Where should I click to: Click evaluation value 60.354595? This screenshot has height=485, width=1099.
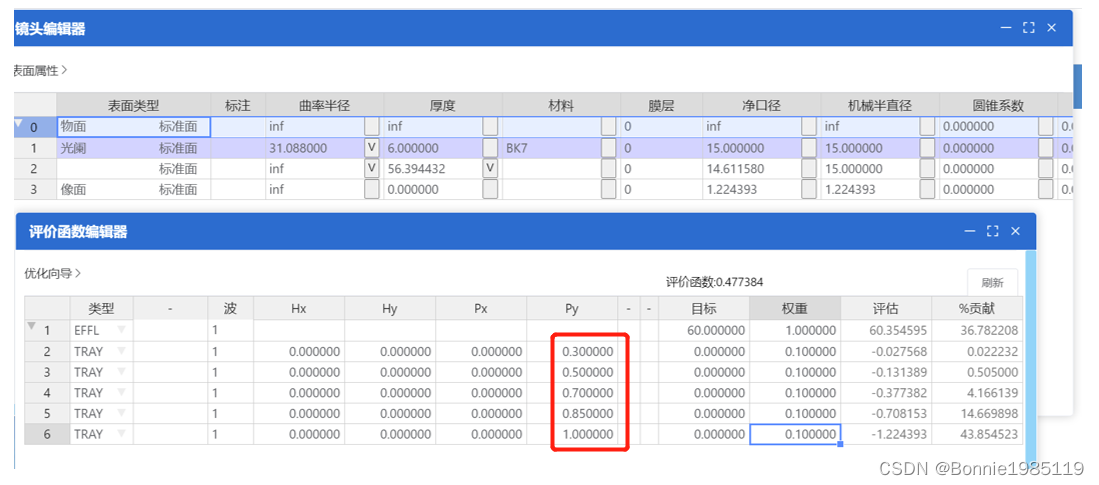[886, 330]
